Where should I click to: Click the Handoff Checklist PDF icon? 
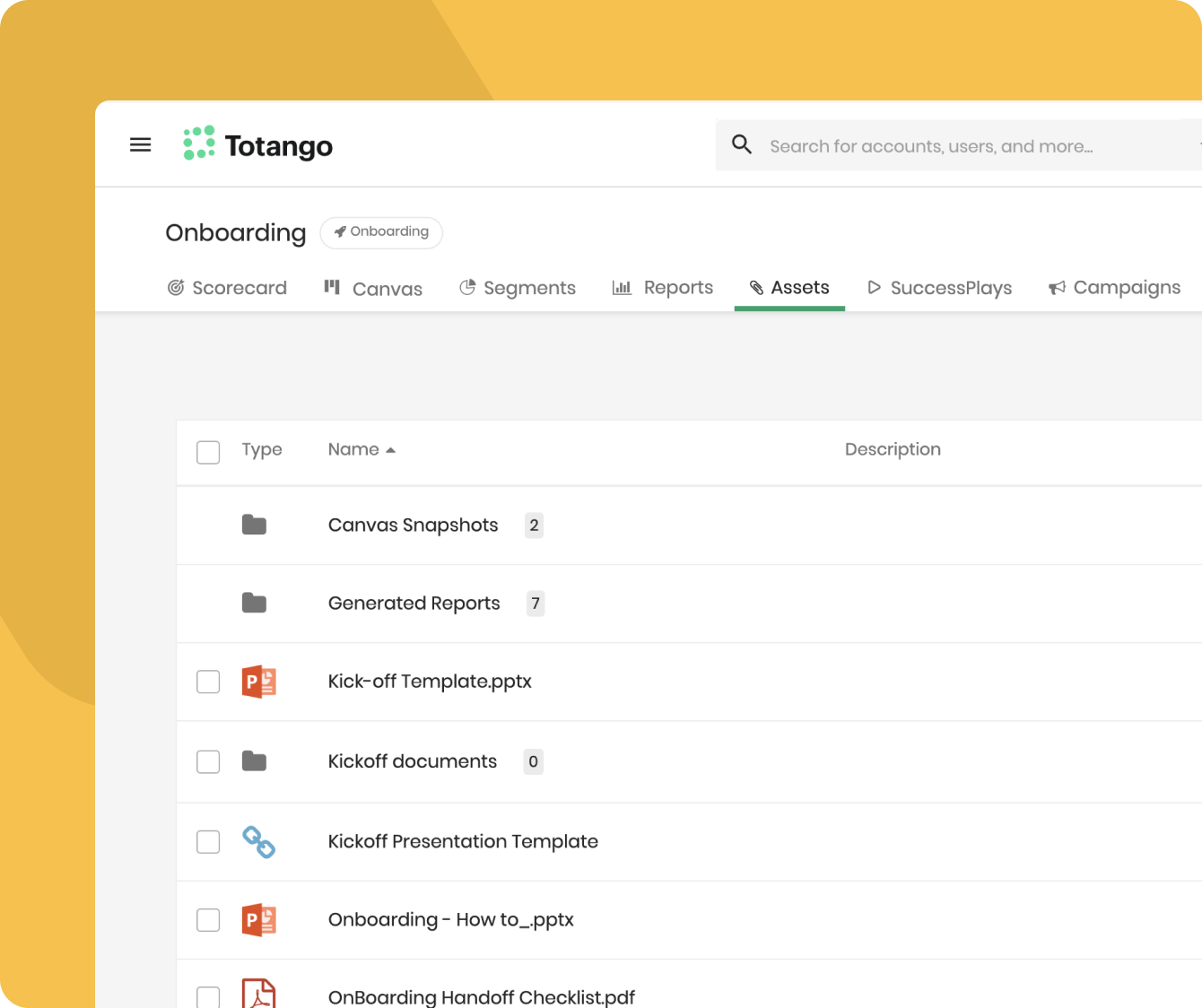259,994
